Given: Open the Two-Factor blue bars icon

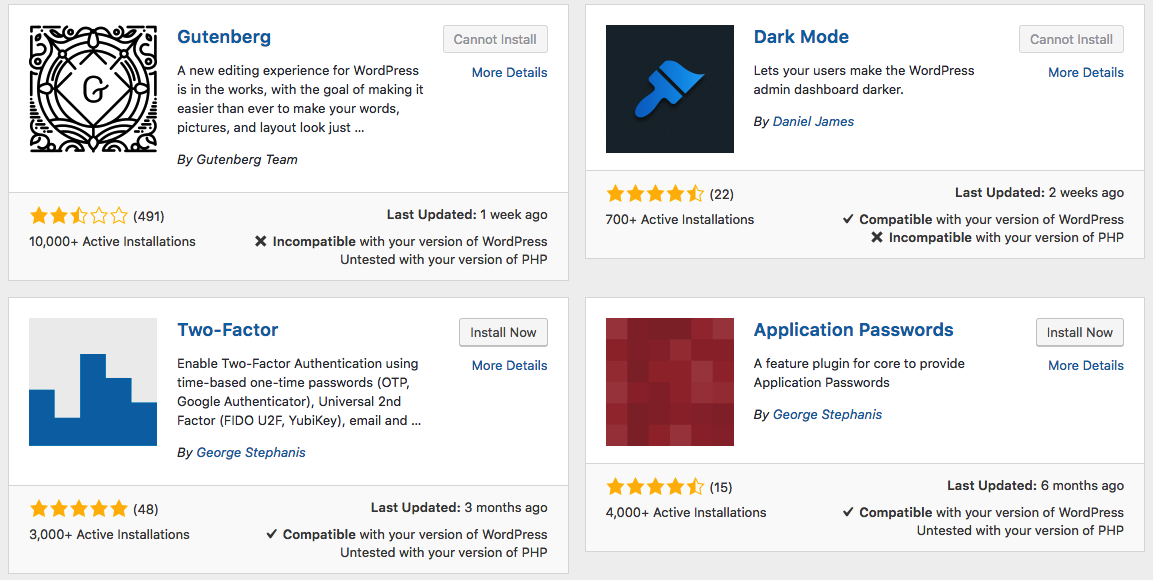Looking at the screenshot, I should [93, 382].
